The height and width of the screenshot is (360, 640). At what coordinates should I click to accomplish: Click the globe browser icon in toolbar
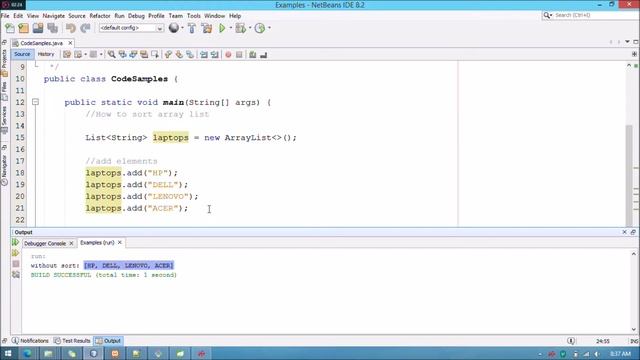point(174,28)
